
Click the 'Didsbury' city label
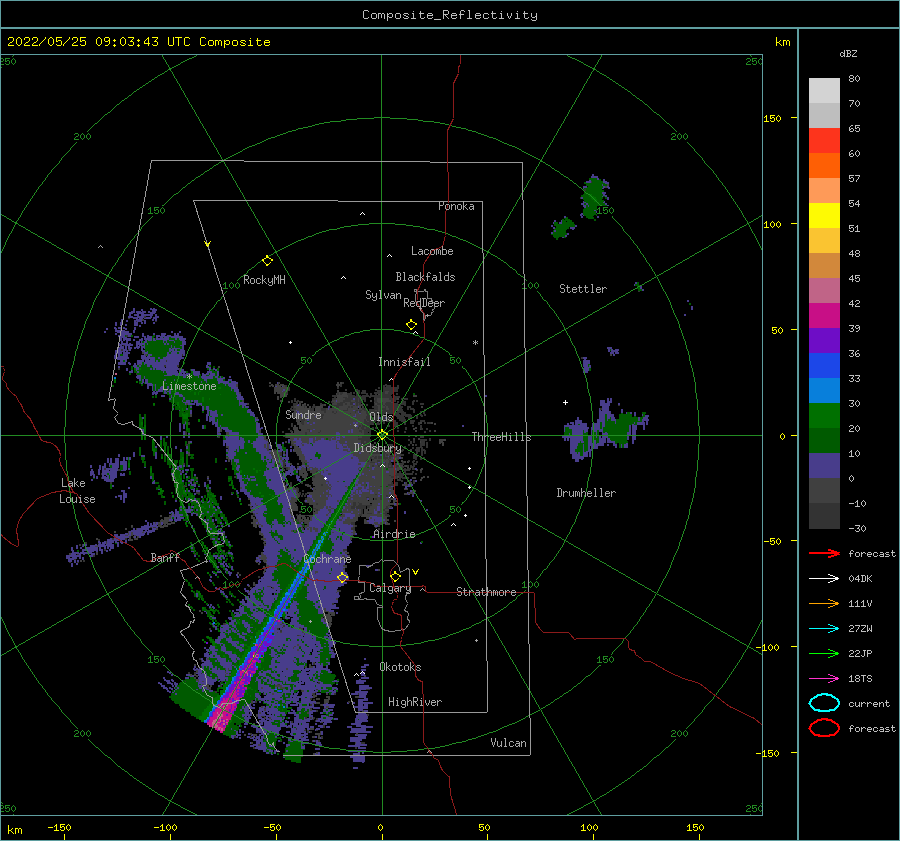pyautogui.click(x=377, y=448)
